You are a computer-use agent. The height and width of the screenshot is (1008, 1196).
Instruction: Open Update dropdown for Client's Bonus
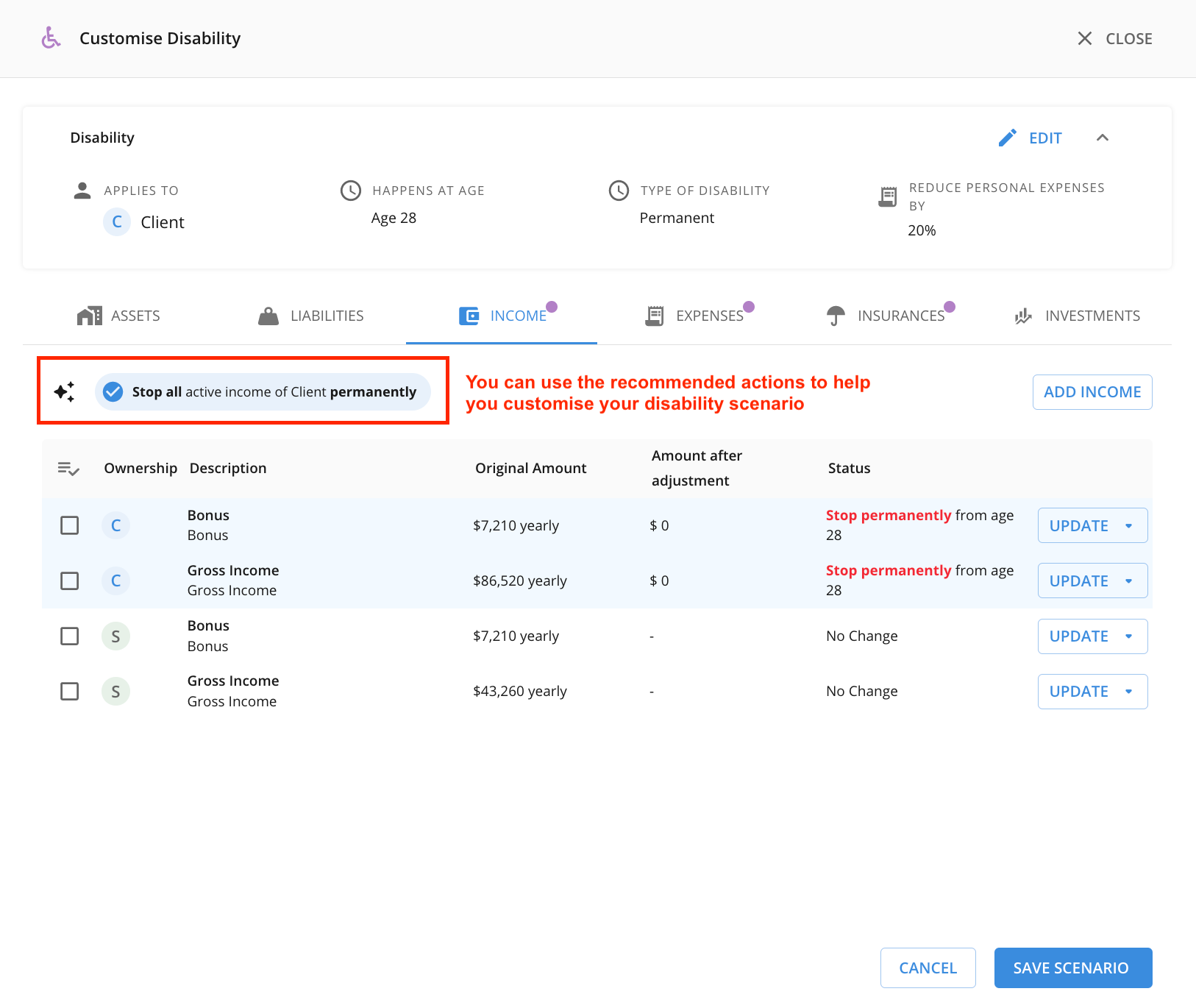[x=1092, y=525]
